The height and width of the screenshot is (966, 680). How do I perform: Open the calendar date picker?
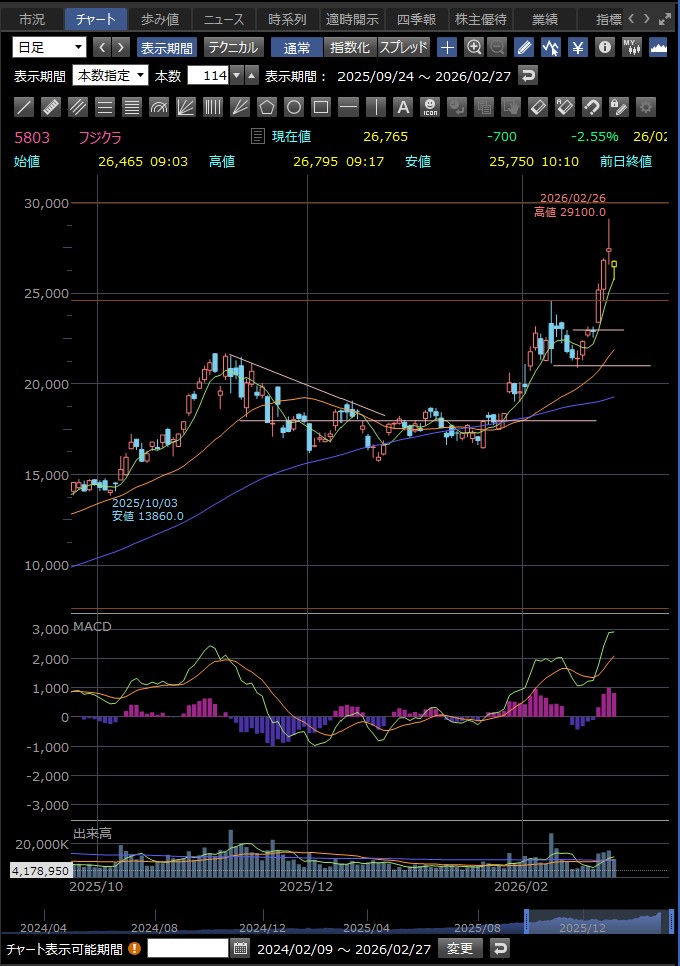pyautogui.click(x=240, y=948)
